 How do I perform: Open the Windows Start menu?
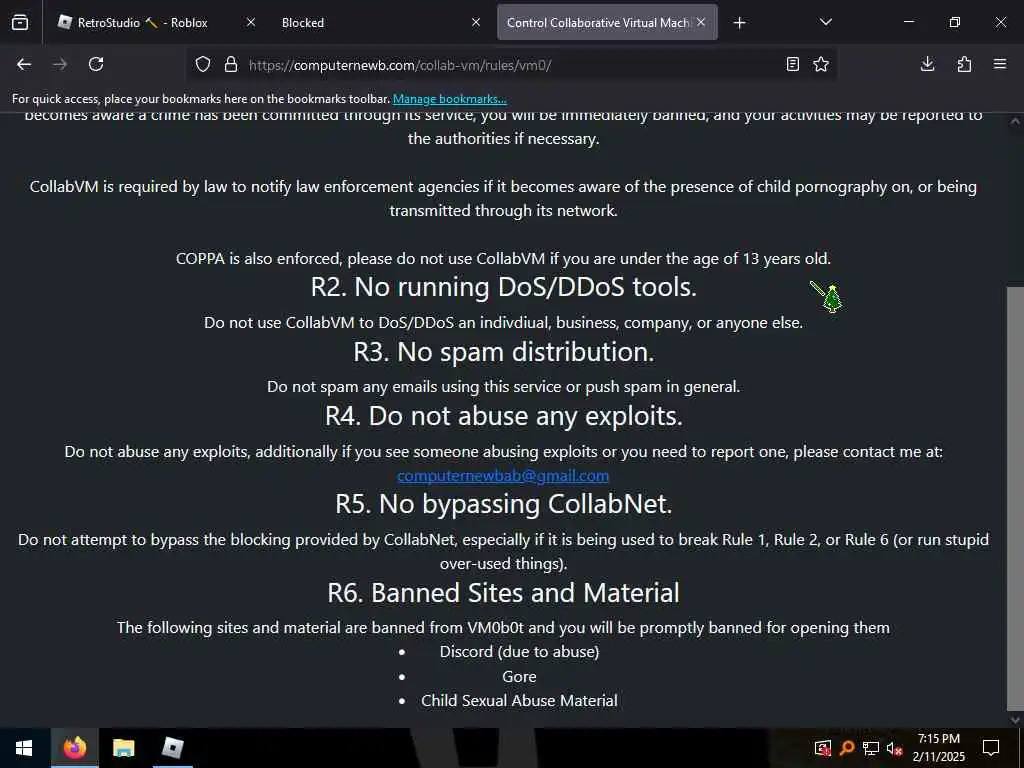[x=24, y=748]
